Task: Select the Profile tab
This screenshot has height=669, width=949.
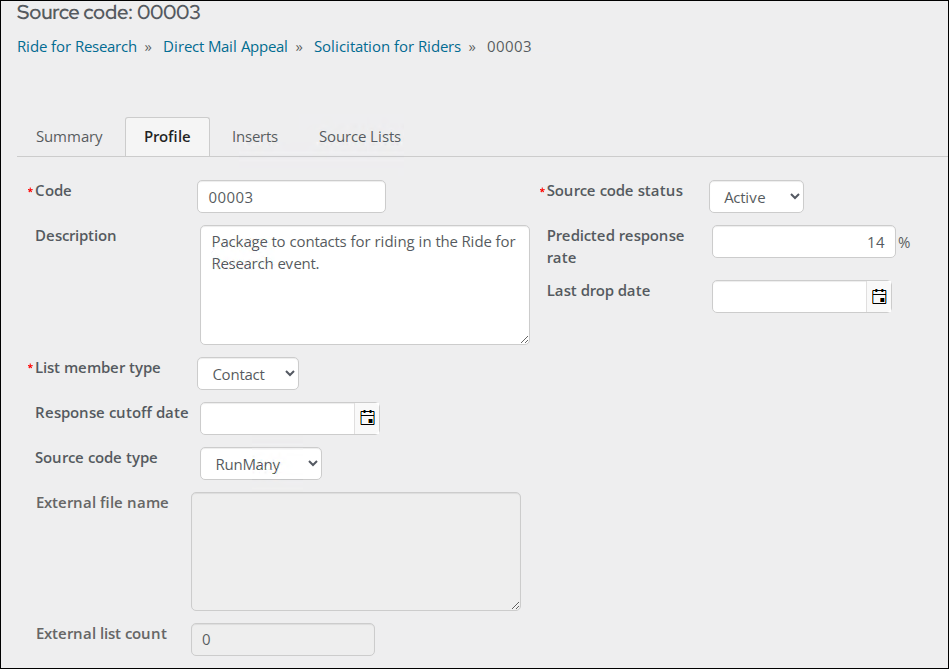Action: tap(168, 137)
